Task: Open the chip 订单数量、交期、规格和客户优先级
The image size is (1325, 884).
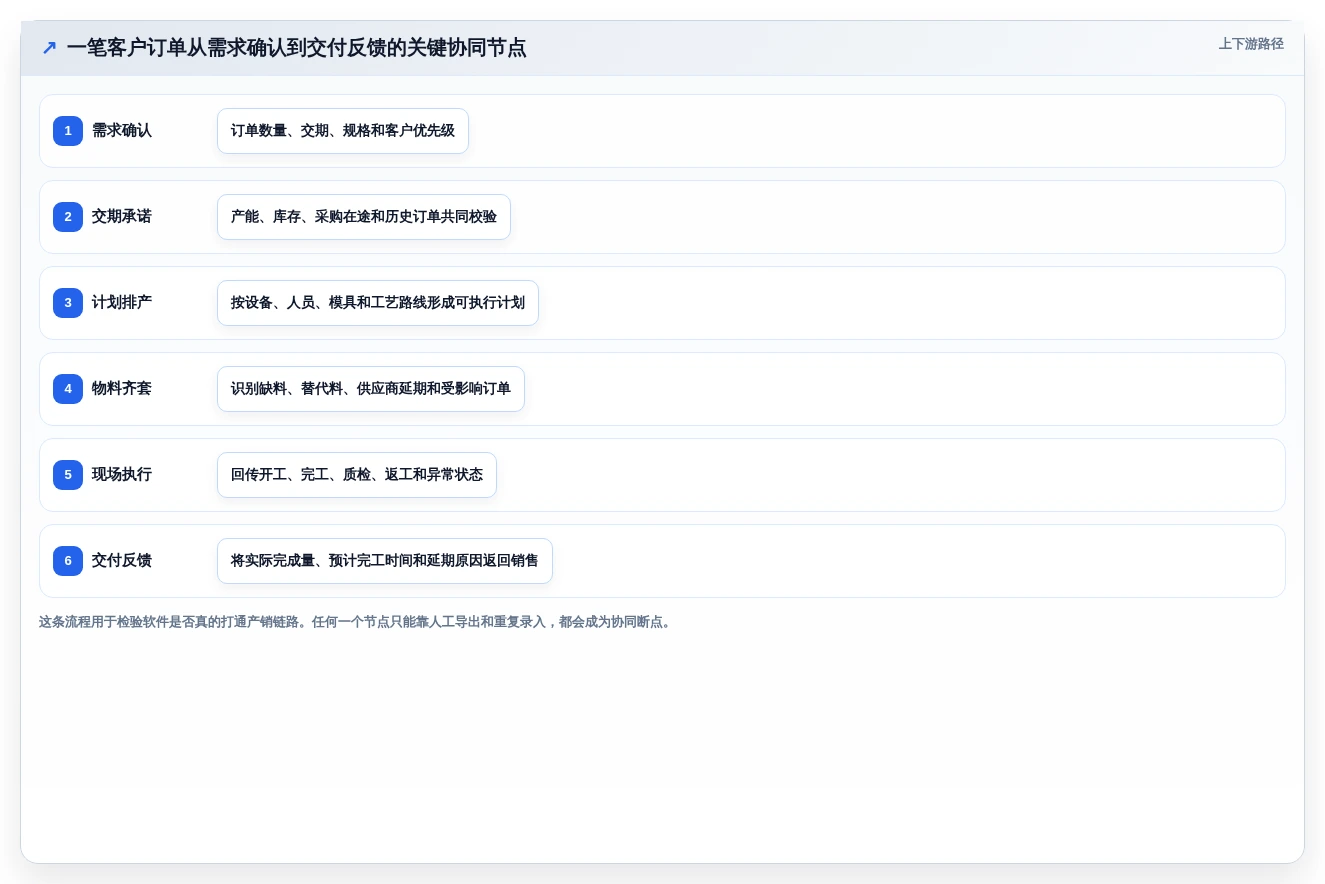Action: click(343, 131)
